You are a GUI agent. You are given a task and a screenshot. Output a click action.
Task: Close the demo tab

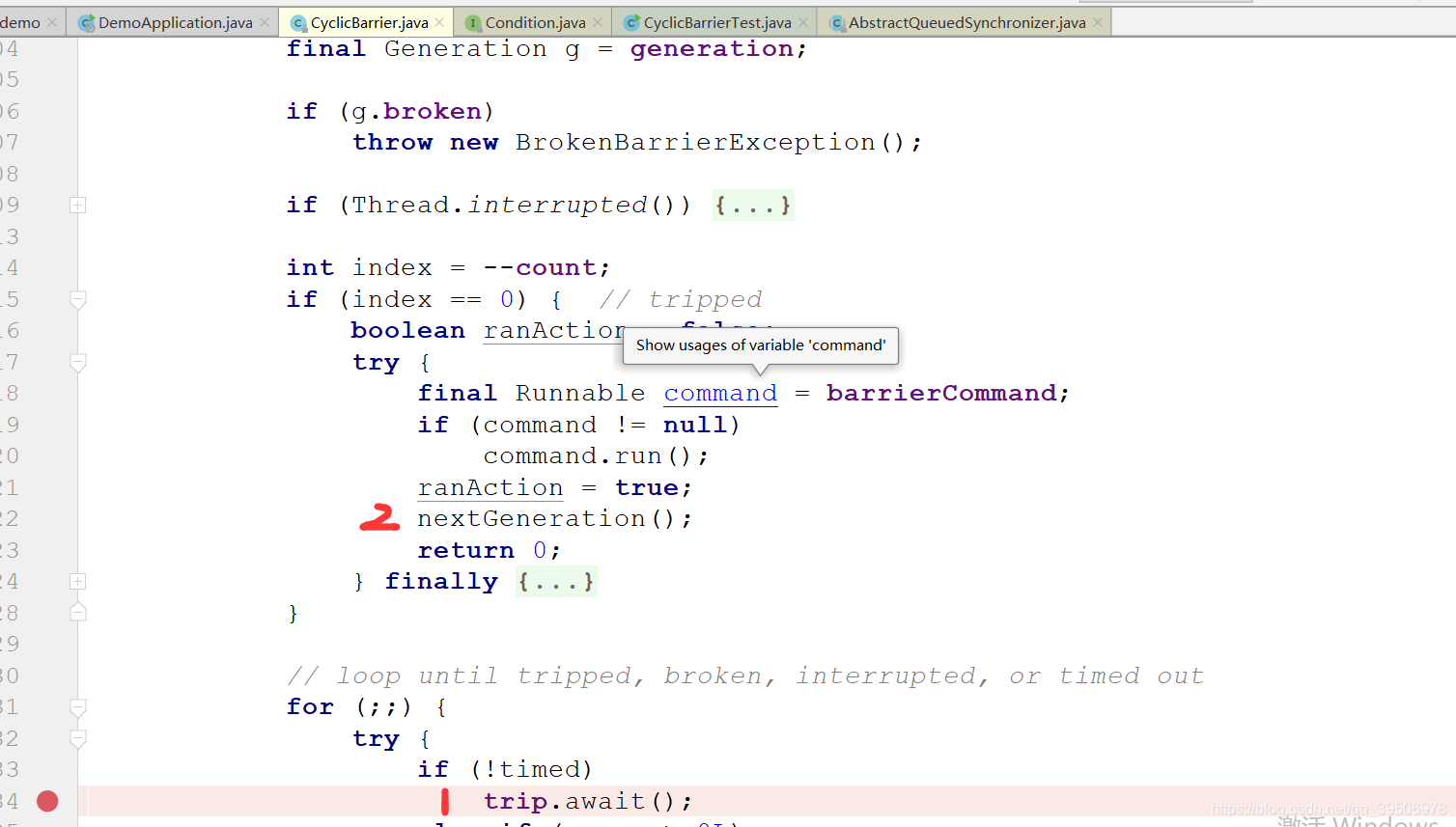(52, 22)
